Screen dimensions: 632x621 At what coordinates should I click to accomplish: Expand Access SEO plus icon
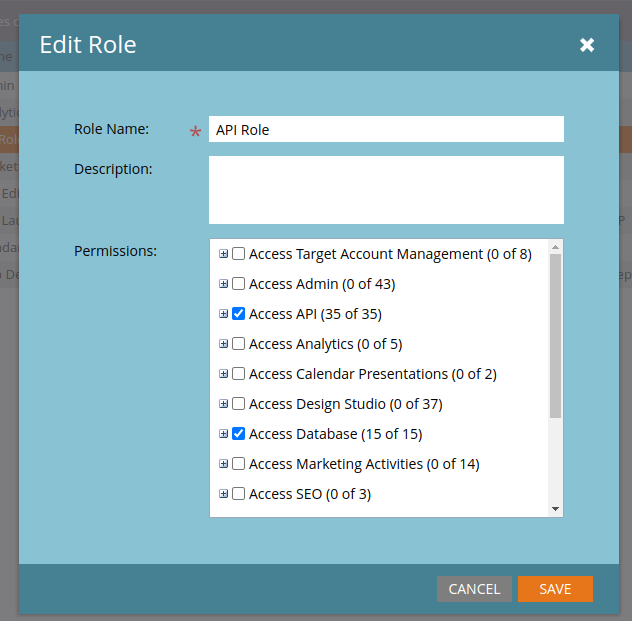224,494
